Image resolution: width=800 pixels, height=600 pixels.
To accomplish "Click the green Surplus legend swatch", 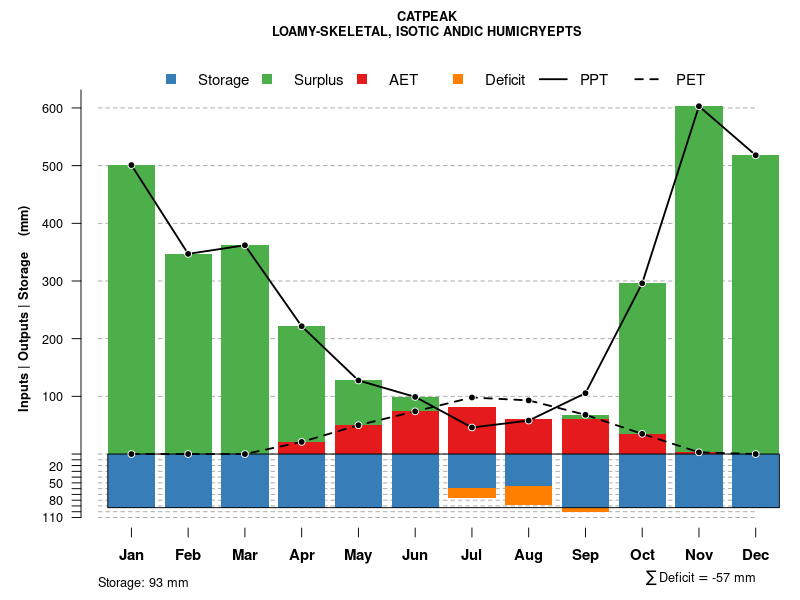I will (x=267, y=79).
